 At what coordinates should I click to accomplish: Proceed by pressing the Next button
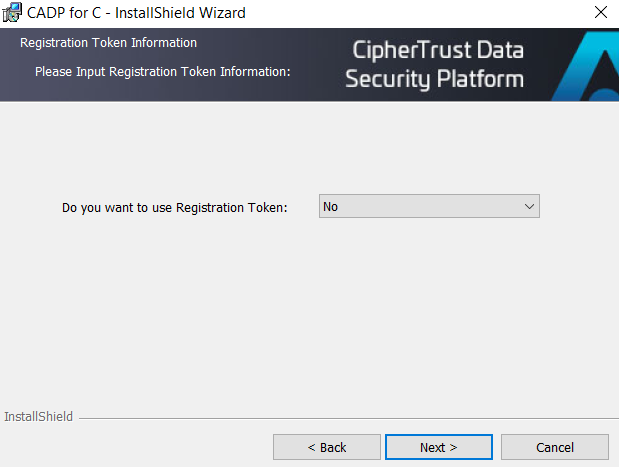(439, 447)
